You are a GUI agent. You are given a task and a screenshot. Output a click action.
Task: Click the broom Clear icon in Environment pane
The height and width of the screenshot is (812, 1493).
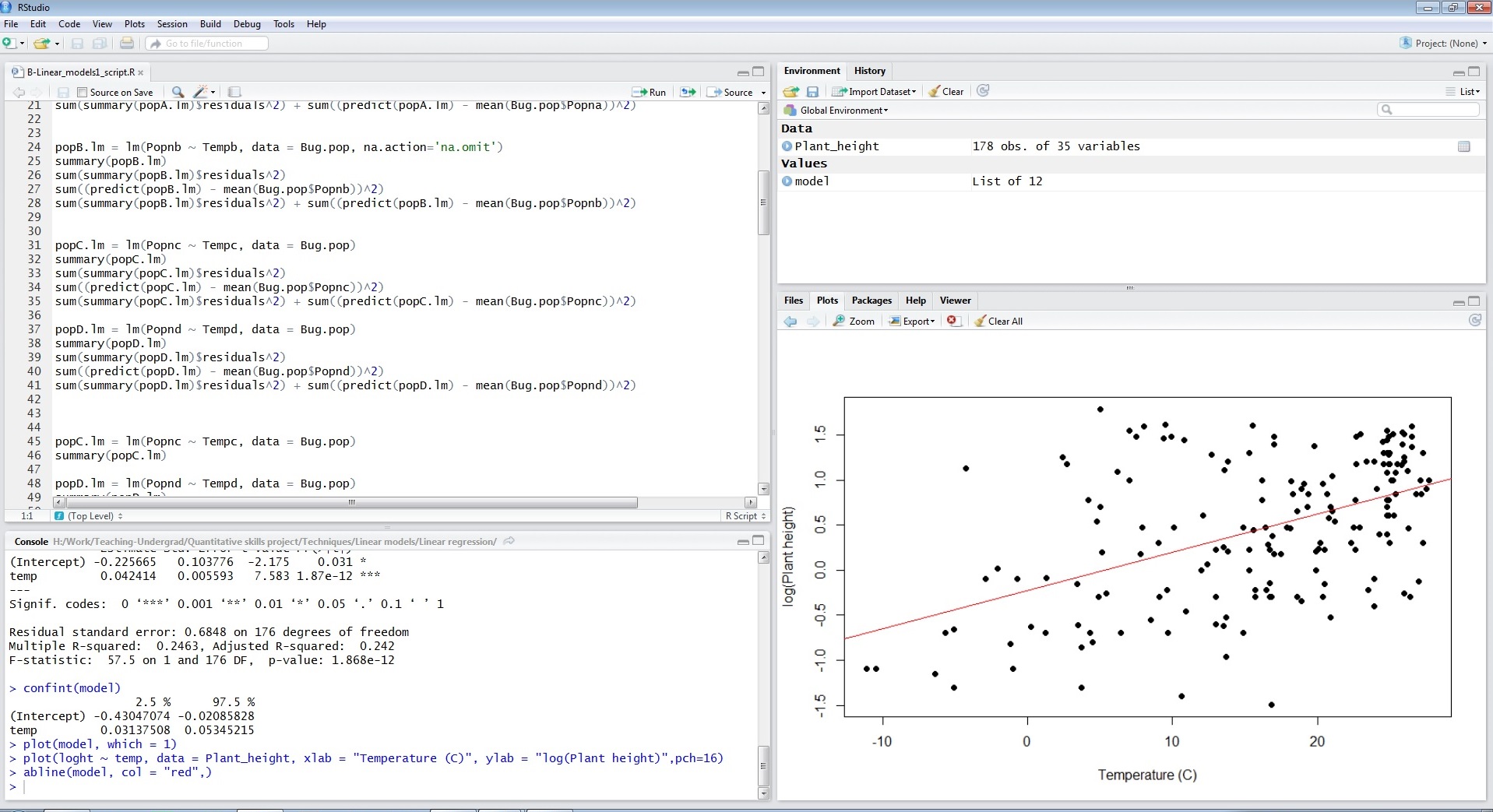[x=945, y=91]
